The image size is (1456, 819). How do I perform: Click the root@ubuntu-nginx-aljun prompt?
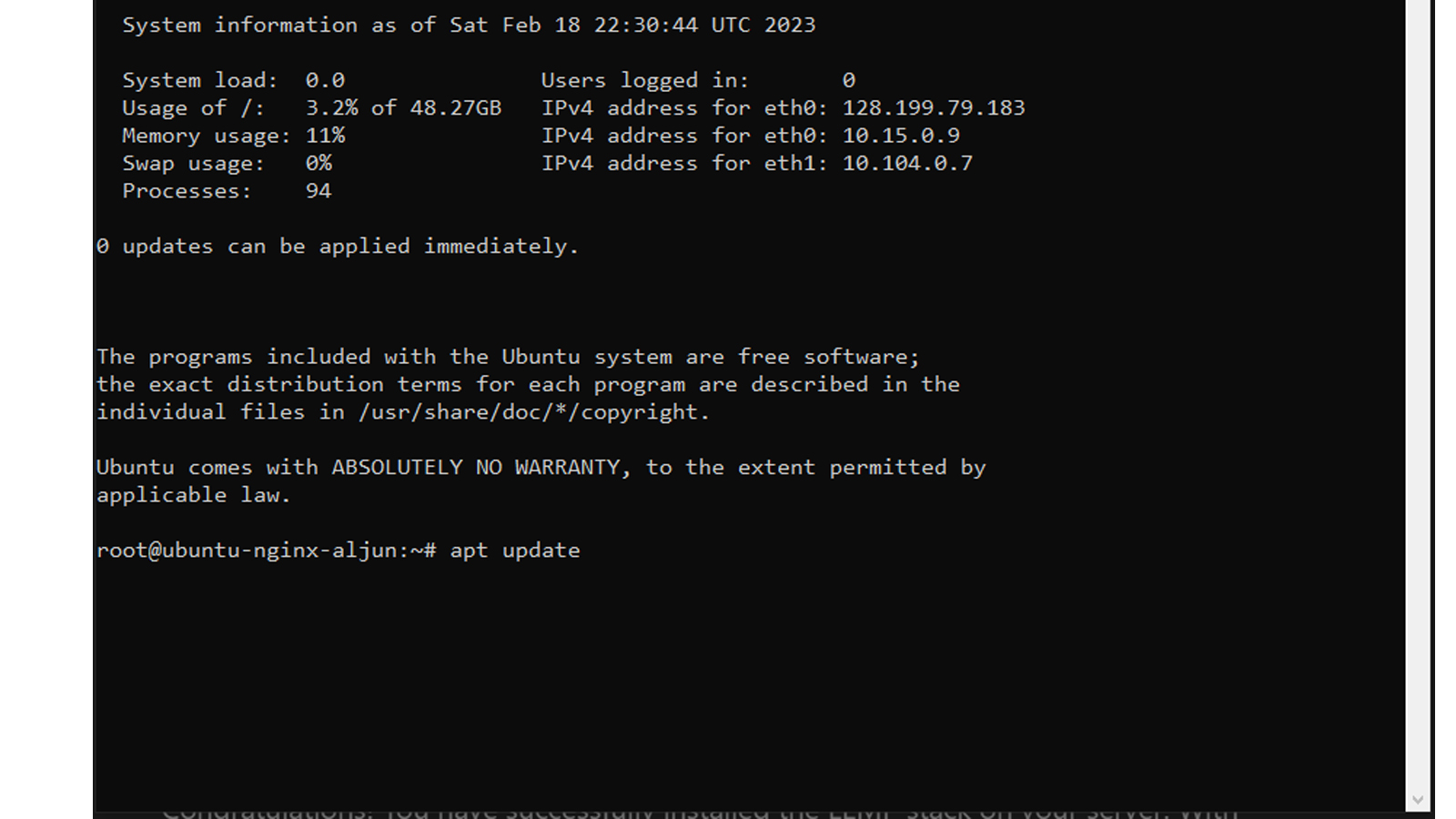coord(266,551)
